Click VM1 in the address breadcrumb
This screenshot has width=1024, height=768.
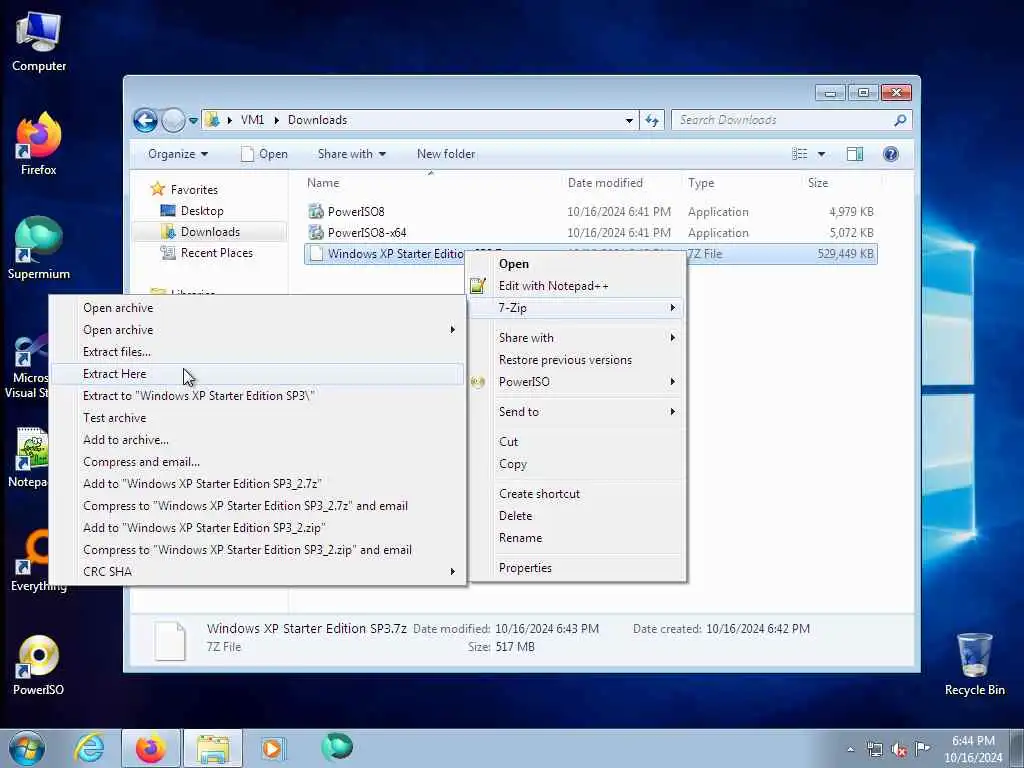point(252,120)
